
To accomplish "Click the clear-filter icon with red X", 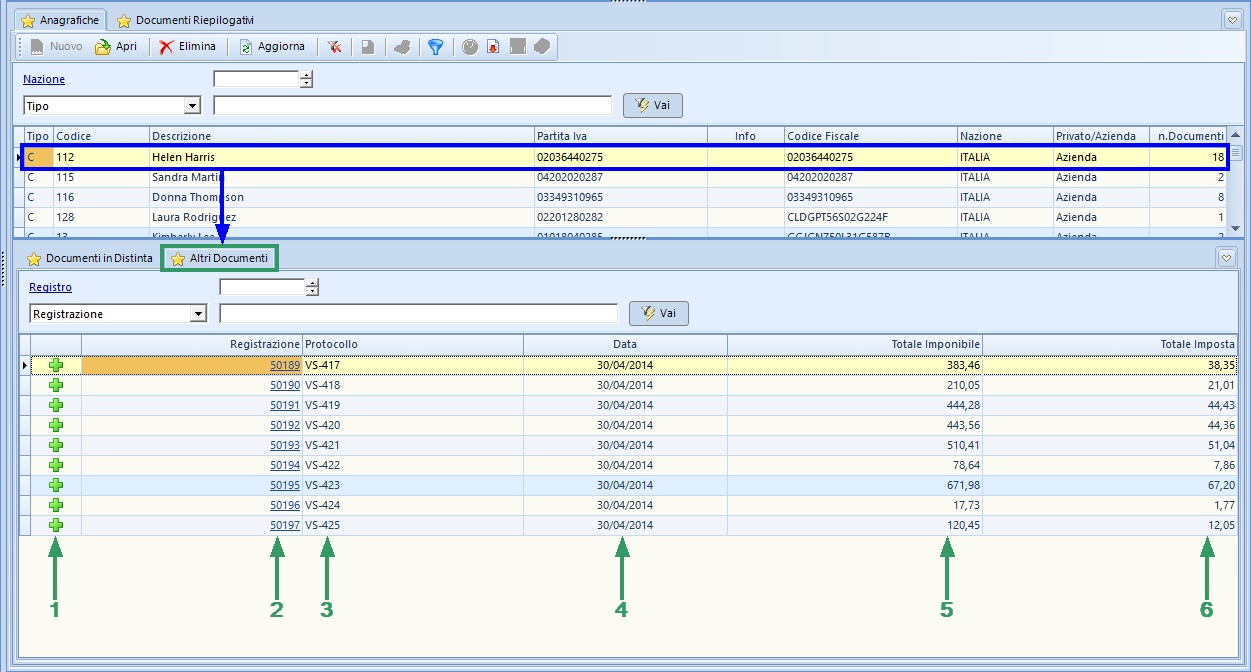I will (x=334, y=47).
